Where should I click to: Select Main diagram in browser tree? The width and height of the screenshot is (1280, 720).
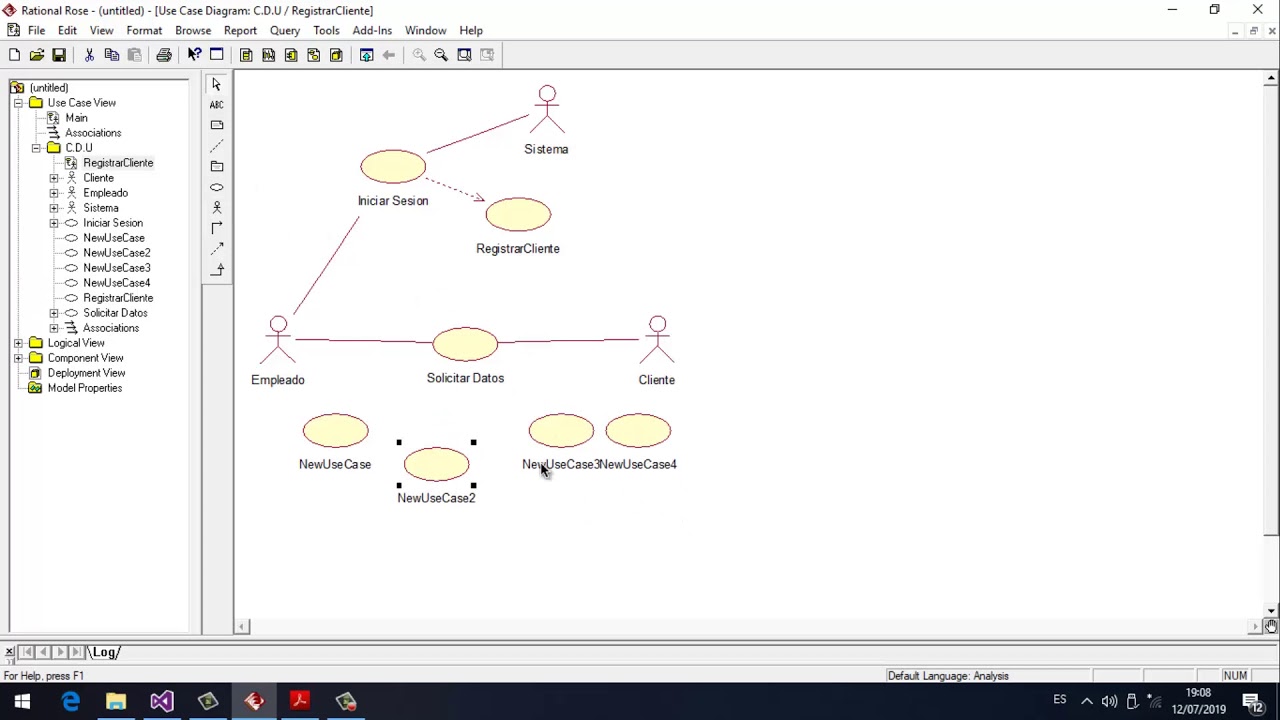tap(76, 118)
